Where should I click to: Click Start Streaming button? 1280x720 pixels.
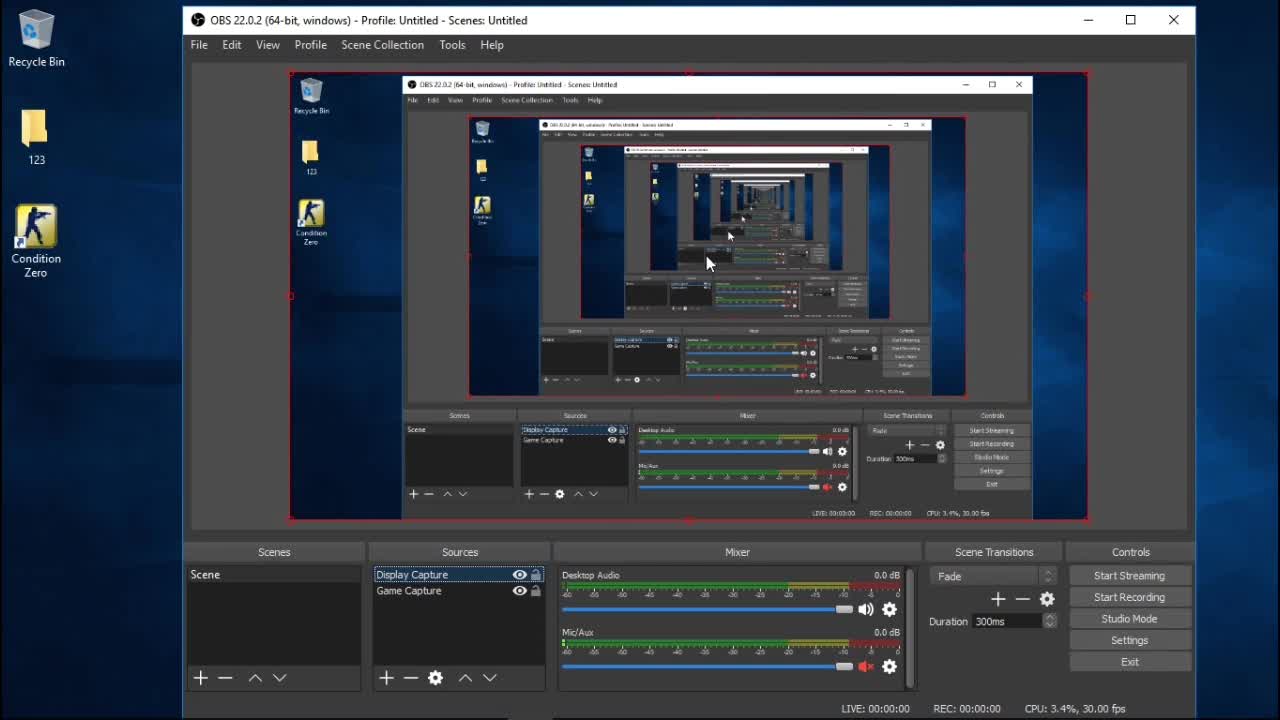(x=1130, y=576)
